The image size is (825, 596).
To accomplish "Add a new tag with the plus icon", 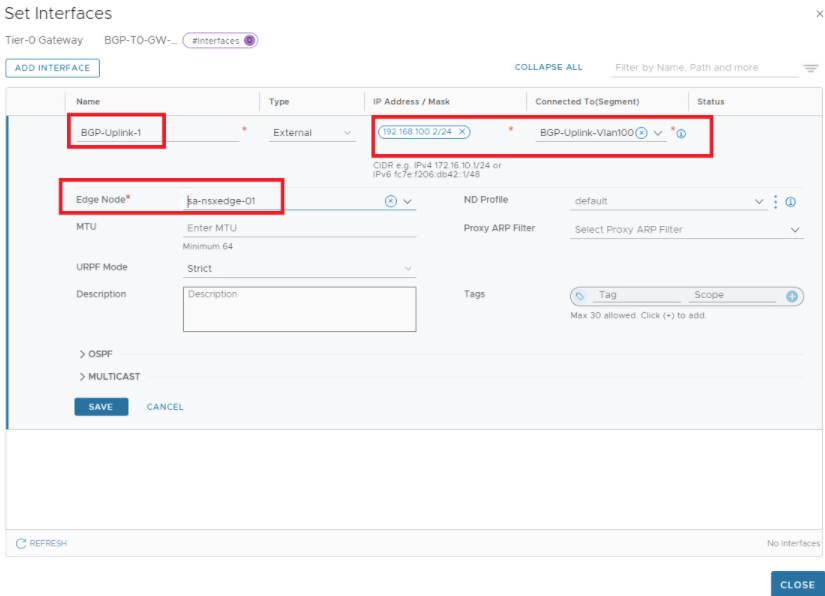I will coord(793,296).
